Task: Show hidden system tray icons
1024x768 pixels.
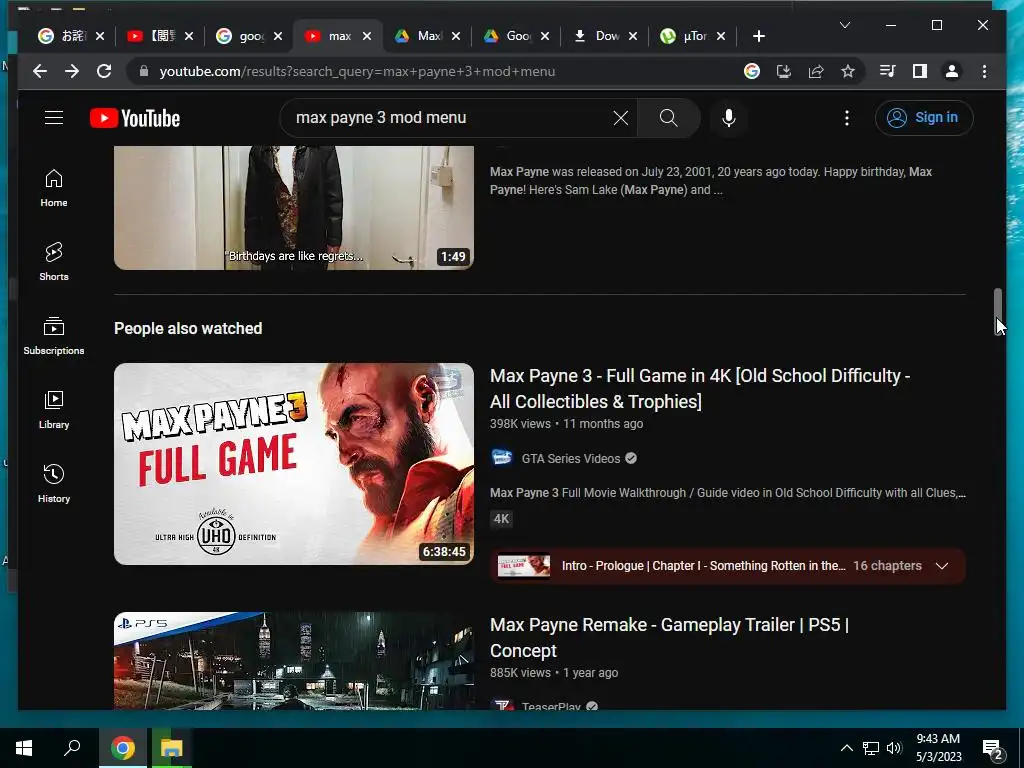Action: click(x=846, y=748)
